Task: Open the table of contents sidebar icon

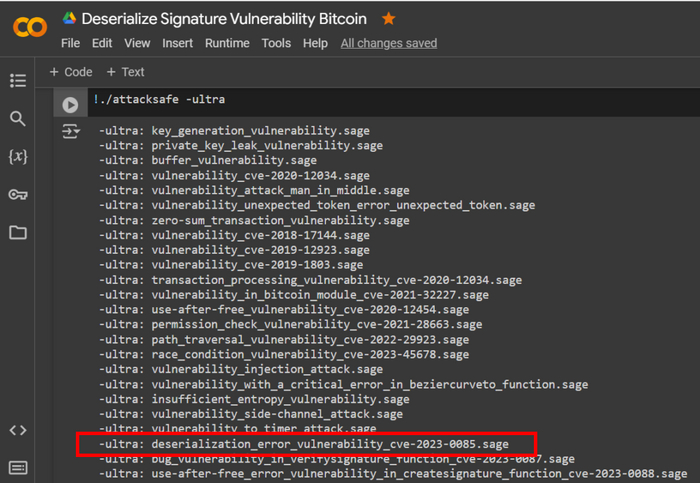Action: 18,80
